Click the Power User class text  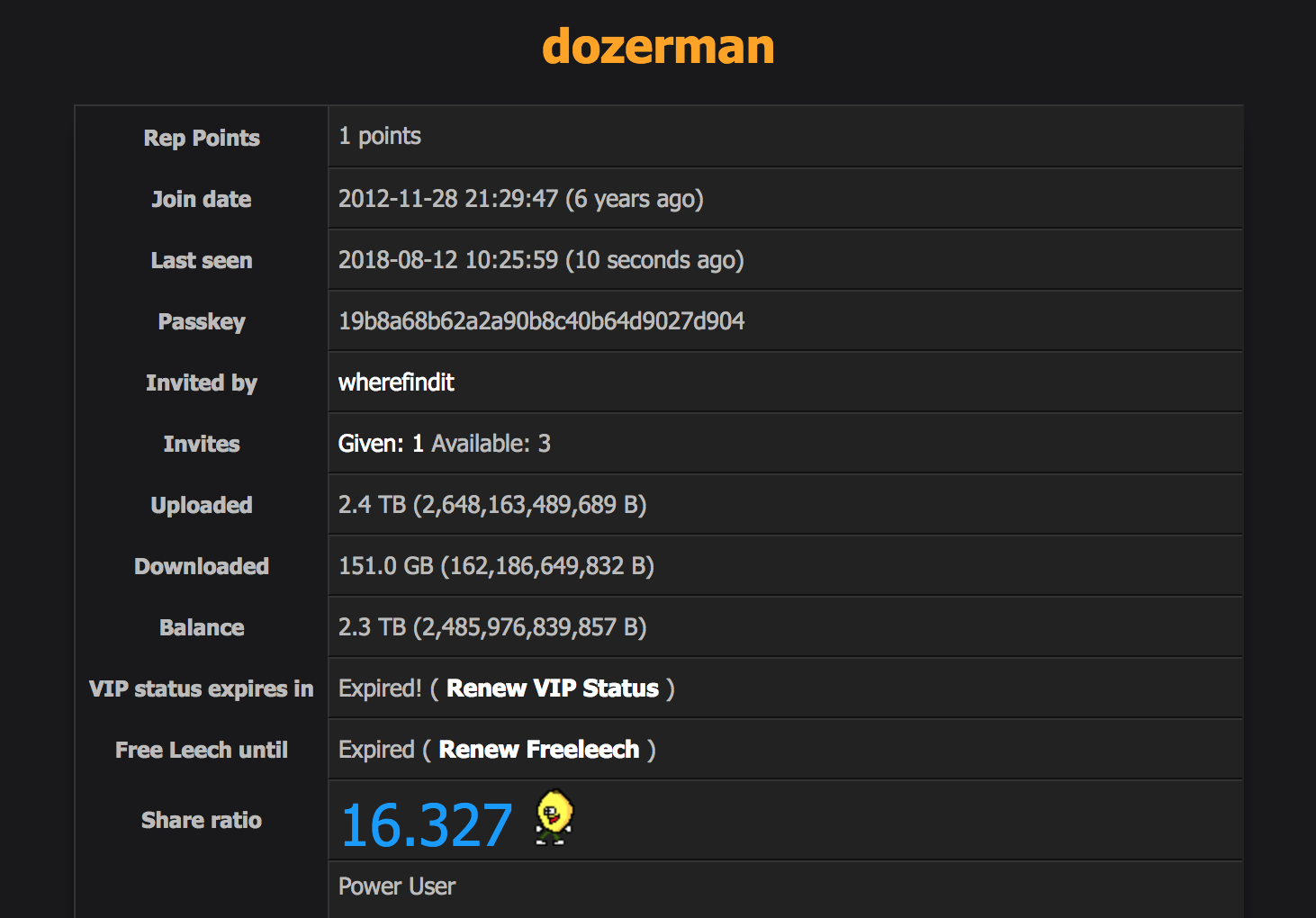click(397, 886)
